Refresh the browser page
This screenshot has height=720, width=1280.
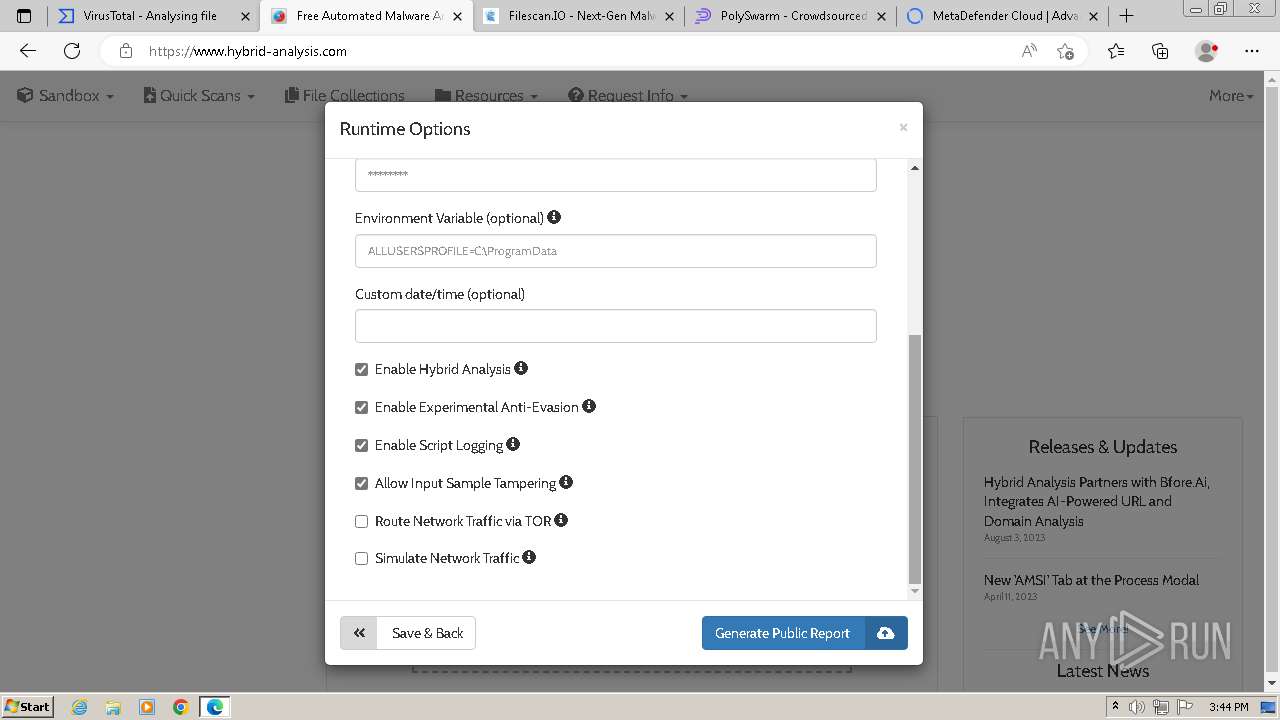click(72, 51)
